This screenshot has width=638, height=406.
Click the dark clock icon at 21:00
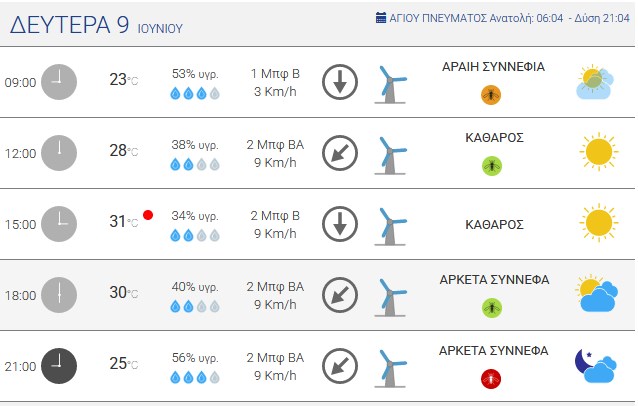tap(59, 366)
